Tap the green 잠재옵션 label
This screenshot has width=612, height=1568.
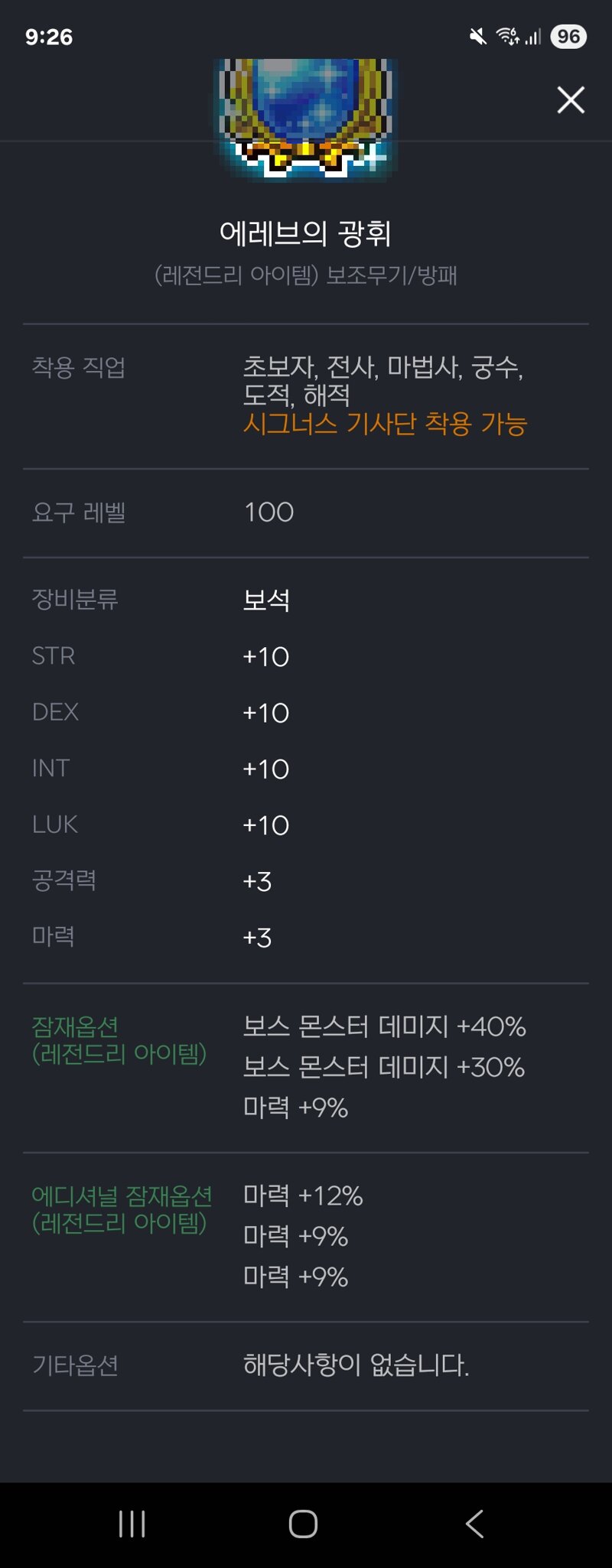tap(75, 1026)
